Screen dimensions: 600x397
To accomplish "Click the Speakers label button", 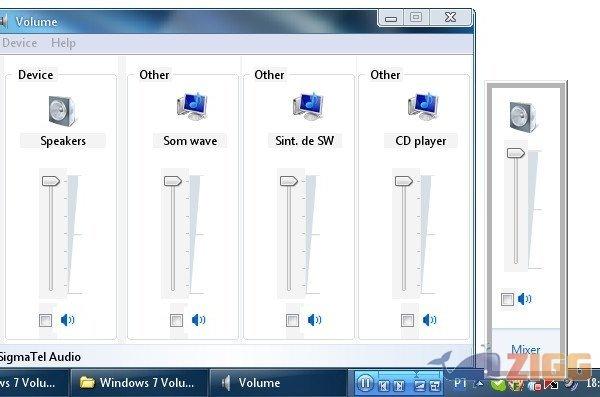I will 63,141.
